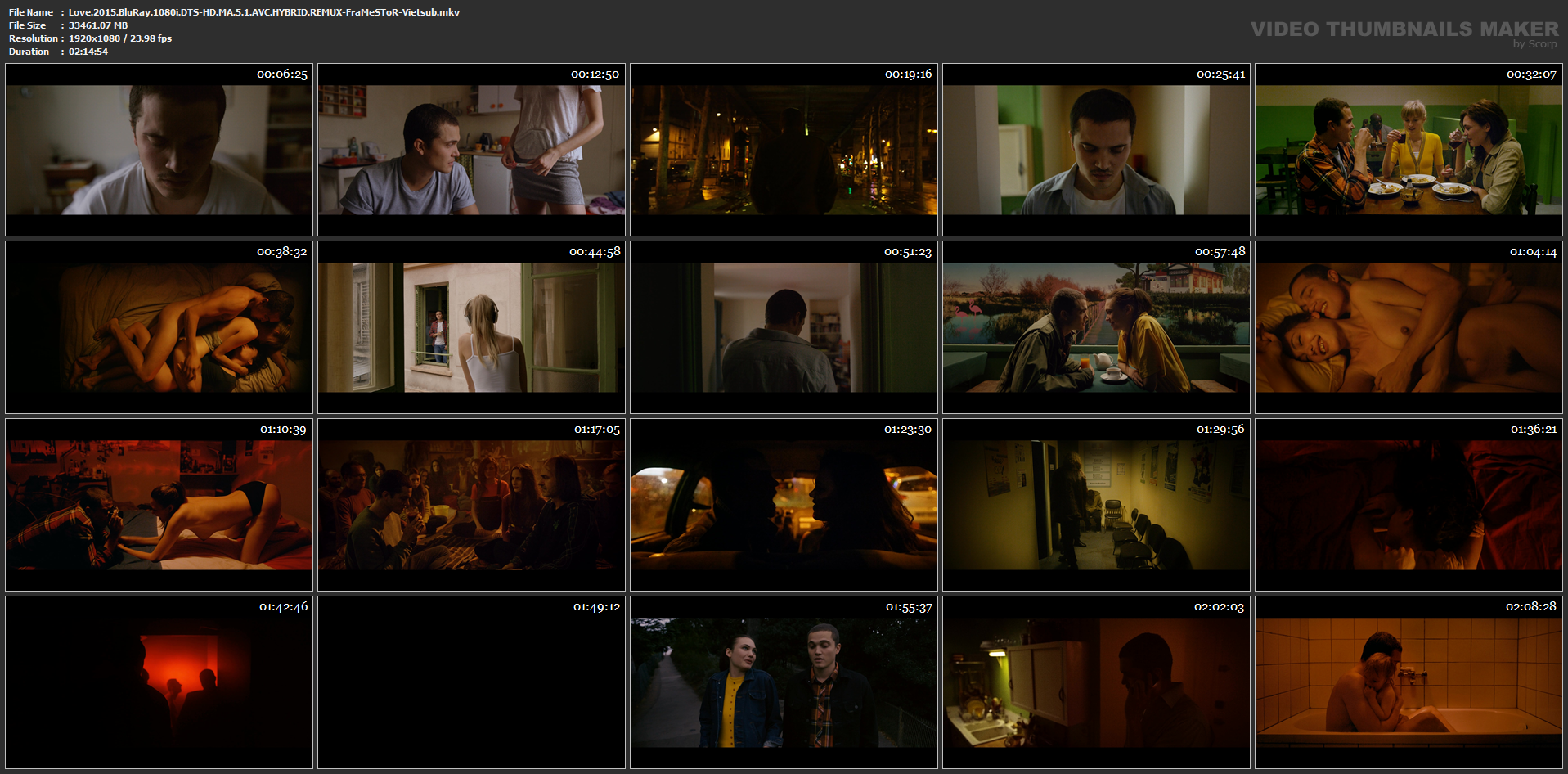Select the thumbnail timestamped 00:51:23
This screenshot has width=1568, height=774.
(784, 327)
